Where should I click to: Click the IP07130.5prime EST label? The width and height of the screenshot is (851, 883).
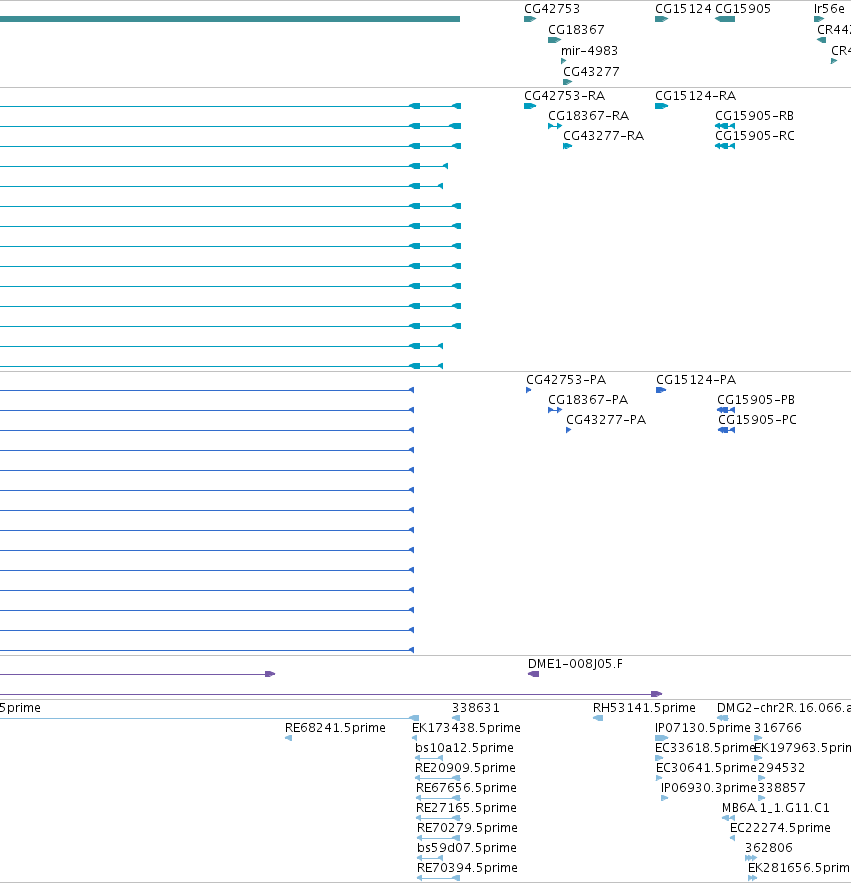pyautogui.click(x=702, y=728)
